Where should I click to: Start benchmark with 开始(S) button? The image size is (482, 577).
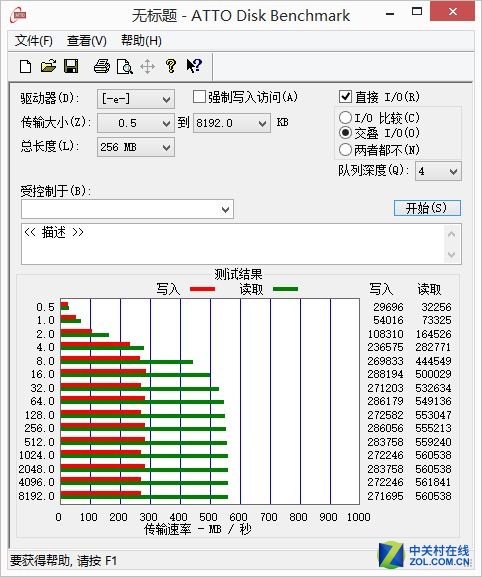click(427, 208)
